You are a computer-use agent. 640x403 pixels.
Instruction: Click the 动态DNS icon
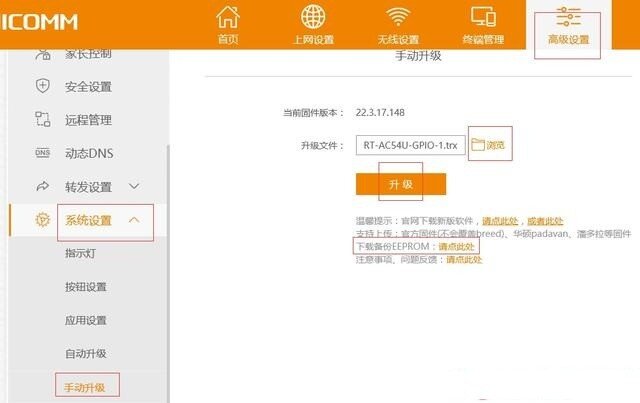pos(42,153)
